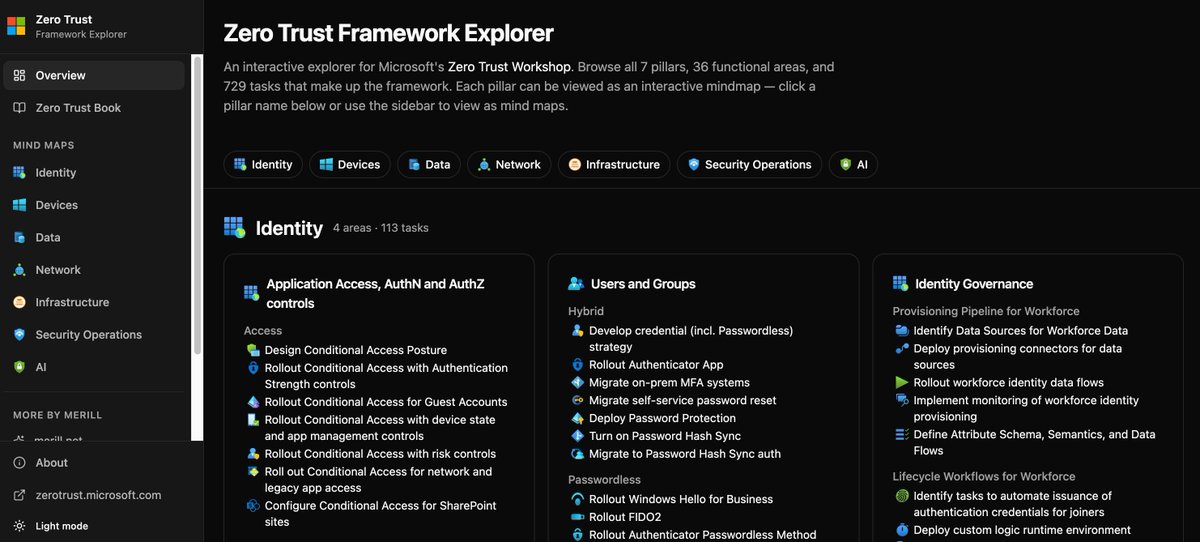This screenshot has width=1200, height=542.
Task: Click Identity Governance card icon
Action: pyautogui.click(x=900, y=284)
